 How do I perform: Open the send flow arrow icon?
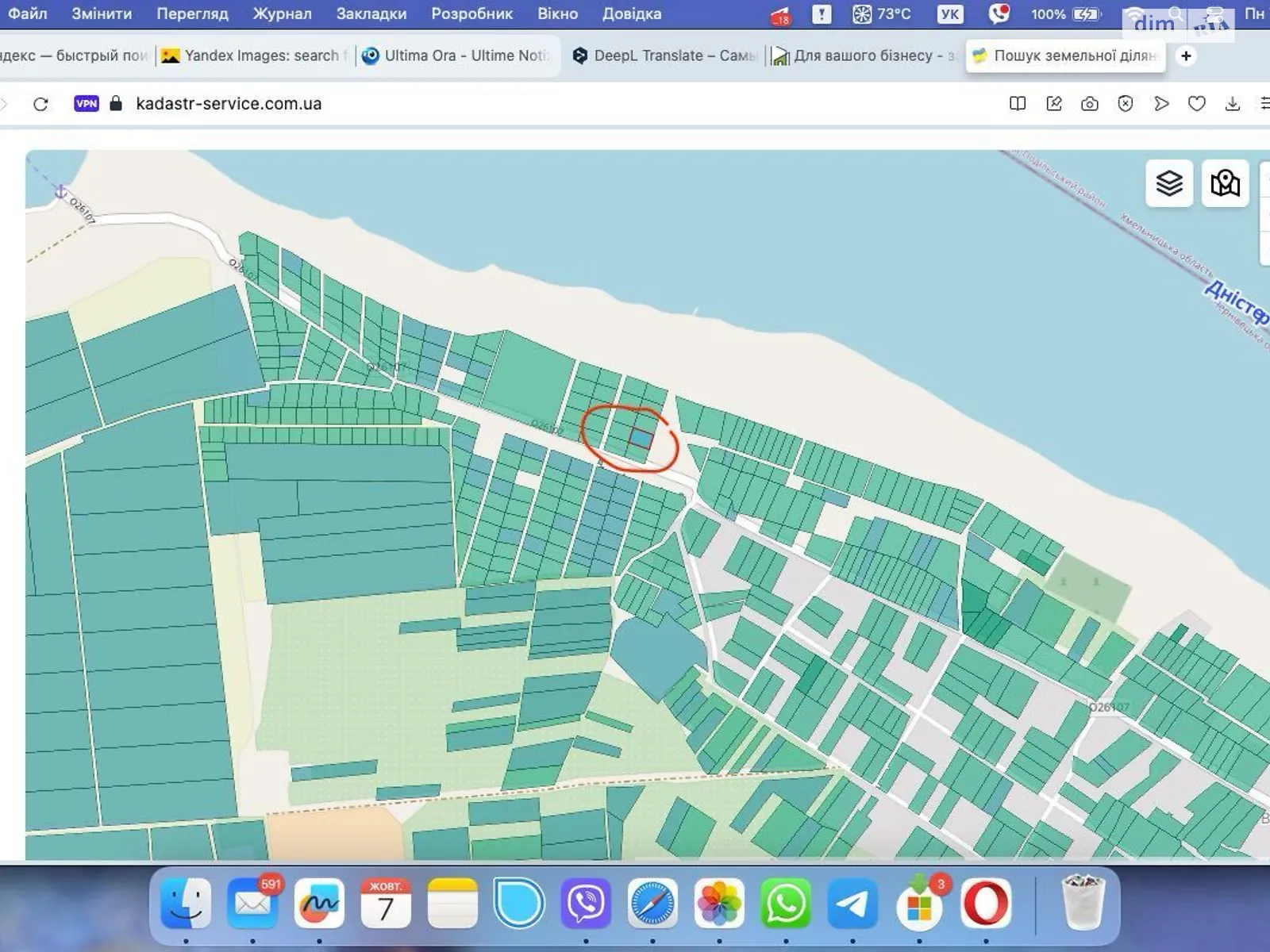tap(1161, 104)
